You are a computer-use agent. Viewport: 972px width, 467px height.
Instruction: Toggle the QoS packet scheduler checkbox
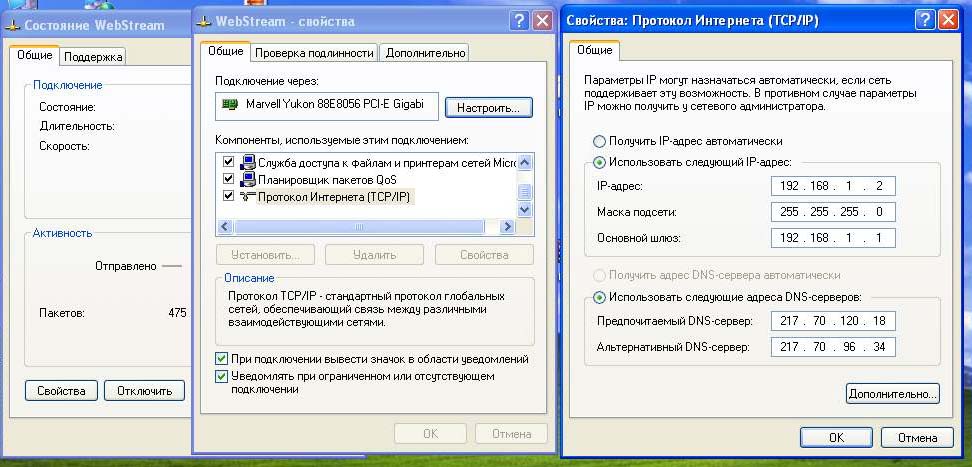click(228, 179)
